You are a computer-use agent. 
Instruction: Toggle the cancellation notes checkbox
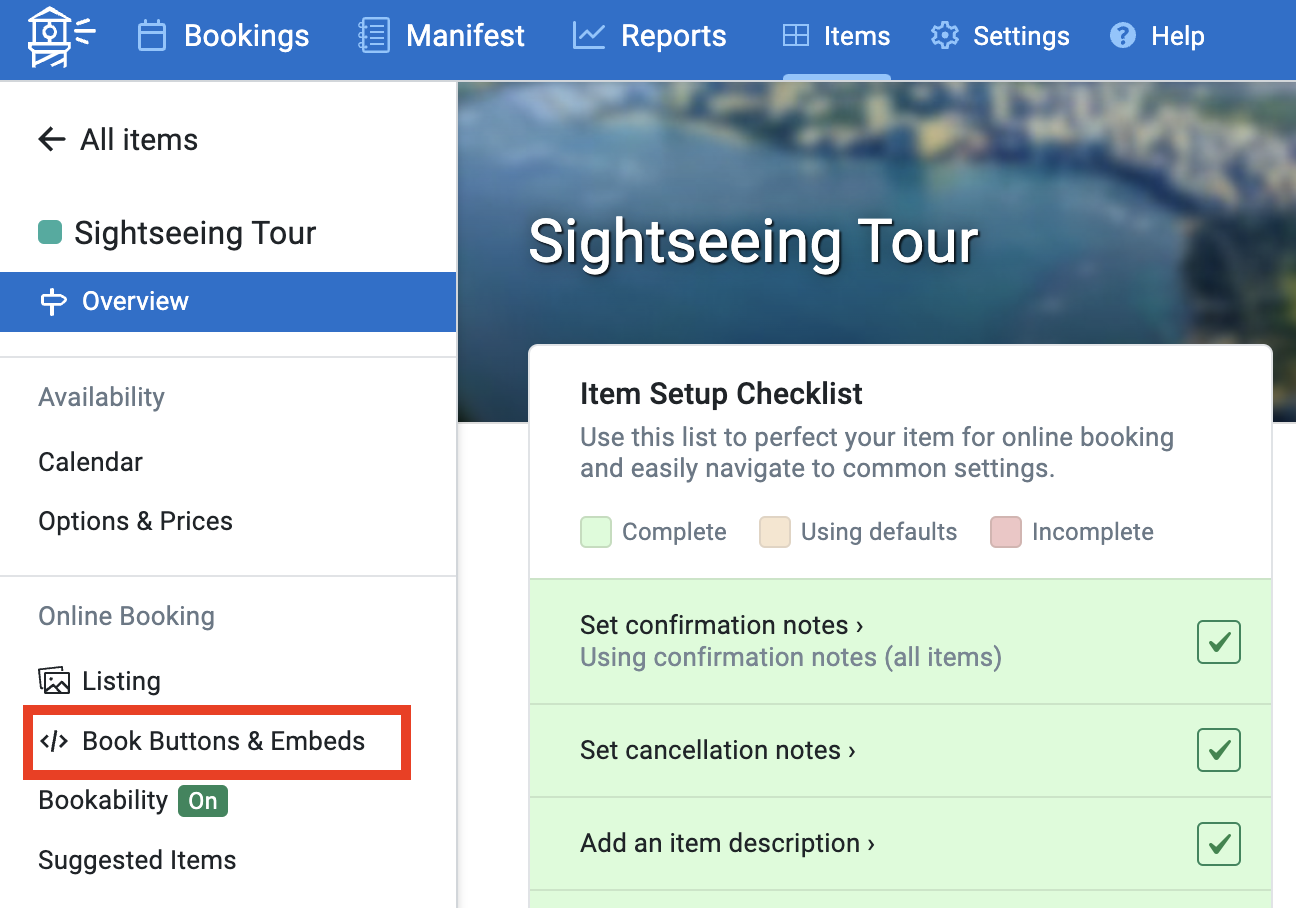click(x=1218, y=750)
